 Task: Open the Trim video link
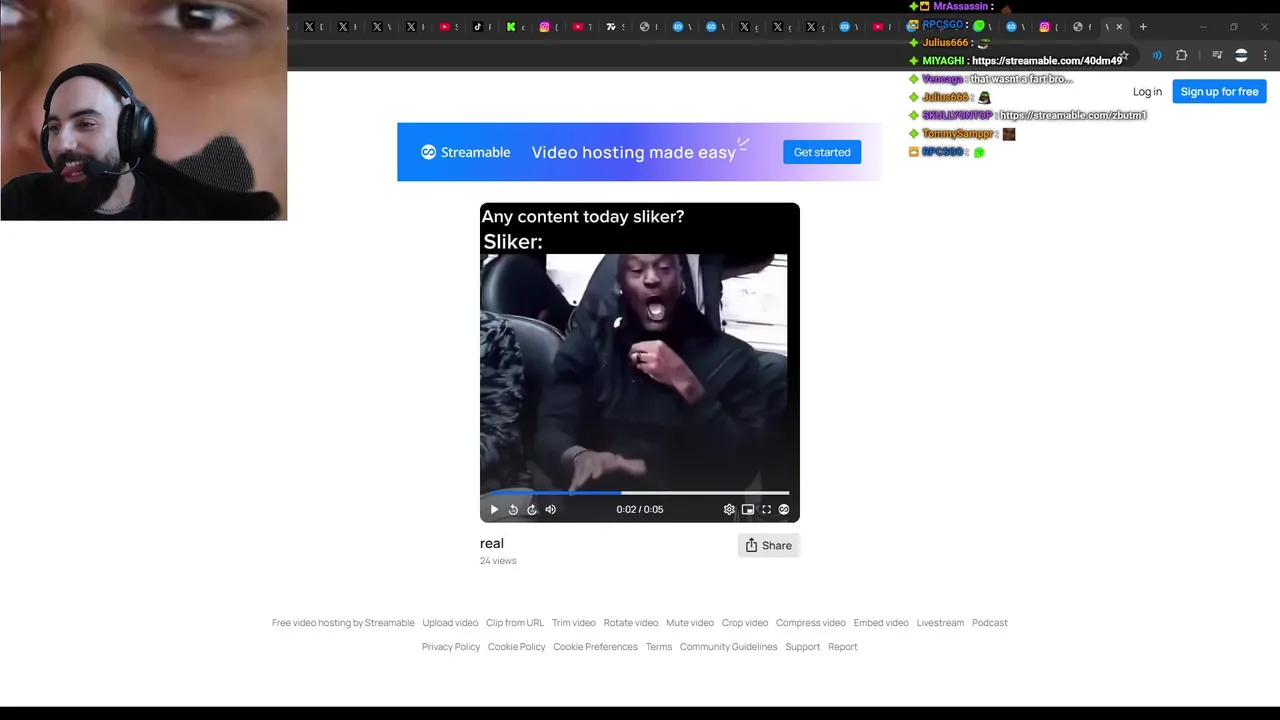[573, 622]
